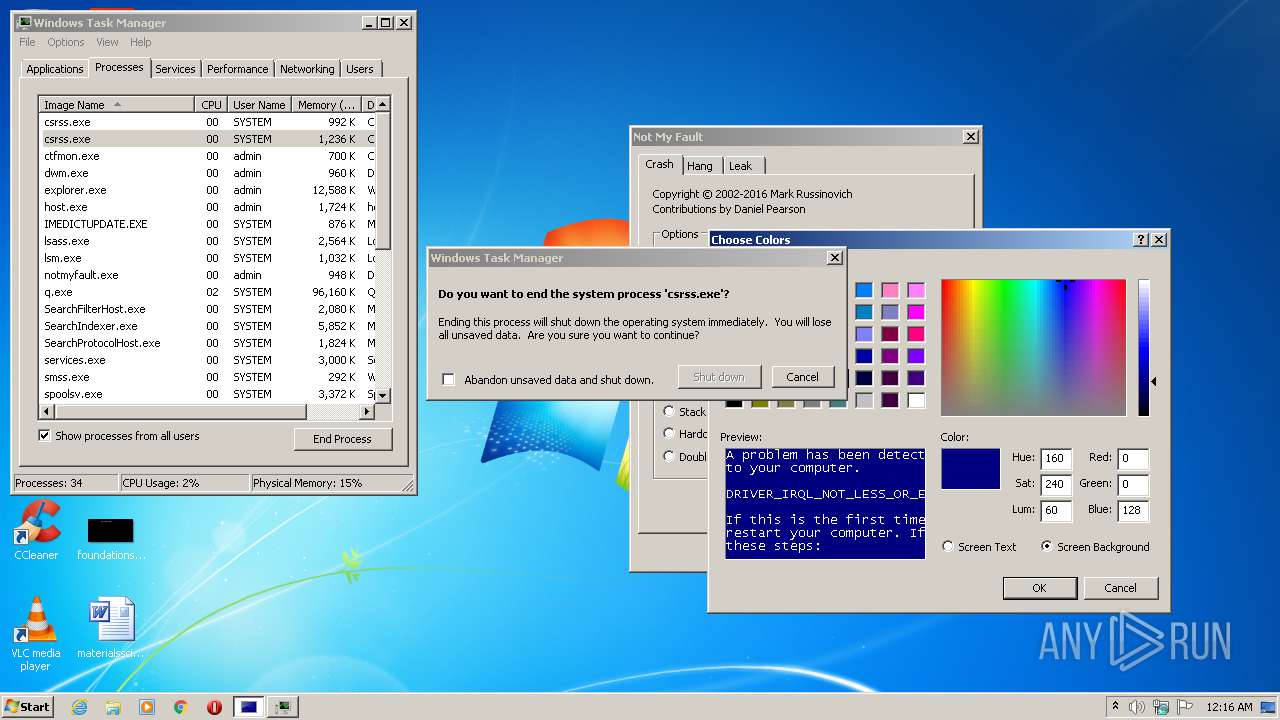Click the luminosity slider bar
1280x720 pixels.
(1144, 347)
